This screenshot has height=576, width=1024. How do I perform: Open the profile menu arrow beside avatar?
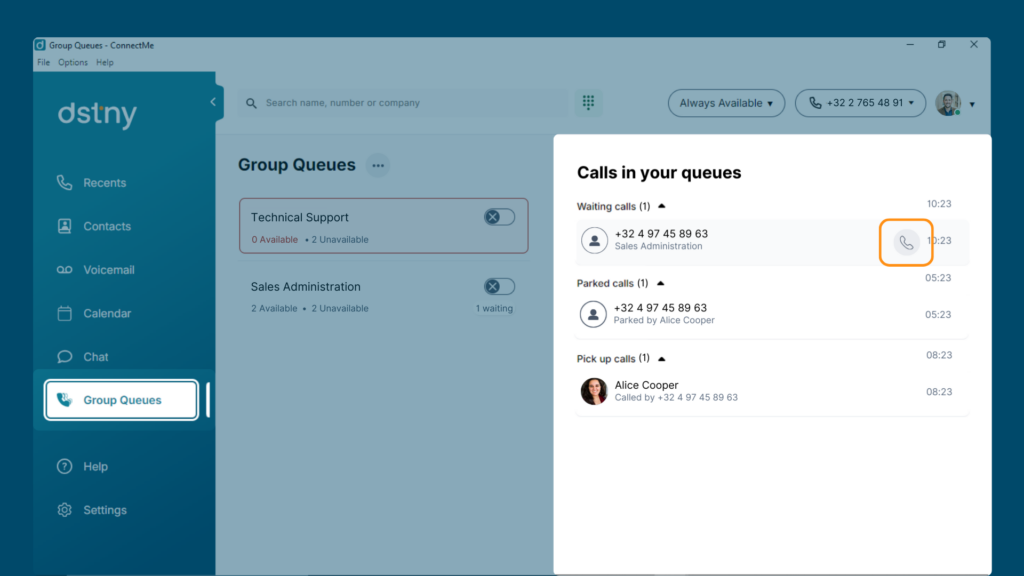click(x=972, y=104)
